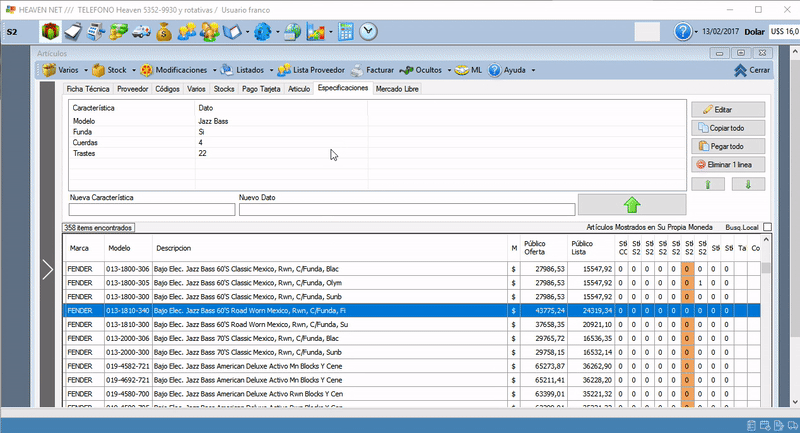Screen dimensions: 800x433
Task: Switch to the Proveedor tab
Action: coord(133,89)
